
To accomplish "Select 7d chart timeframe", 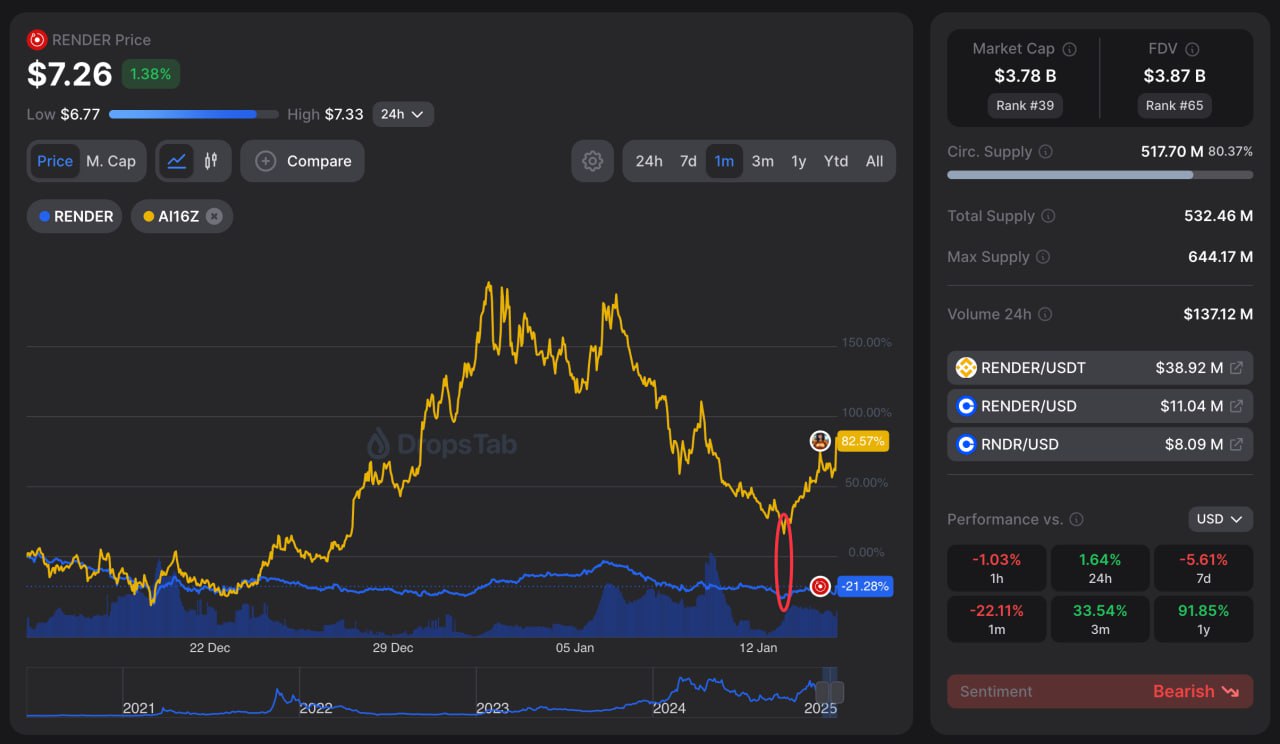I will click(x=688, y=161).
